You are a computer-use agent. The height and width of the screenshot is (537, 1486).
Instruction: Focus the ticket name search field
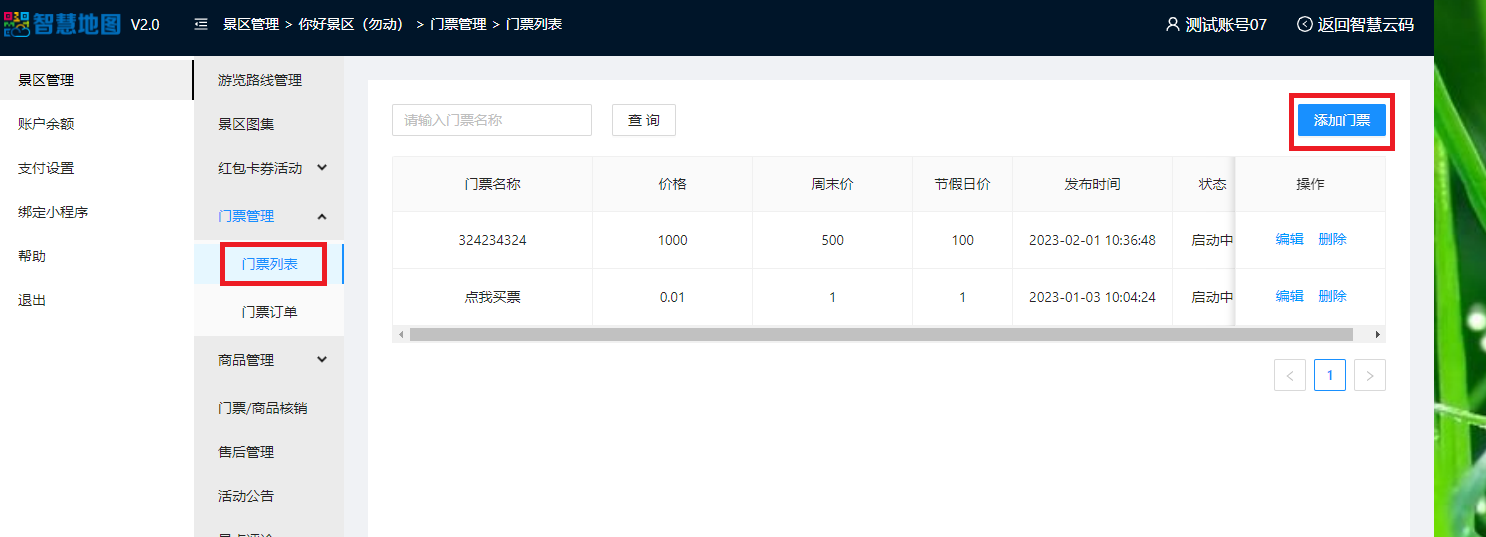click(x=491, y=120)
